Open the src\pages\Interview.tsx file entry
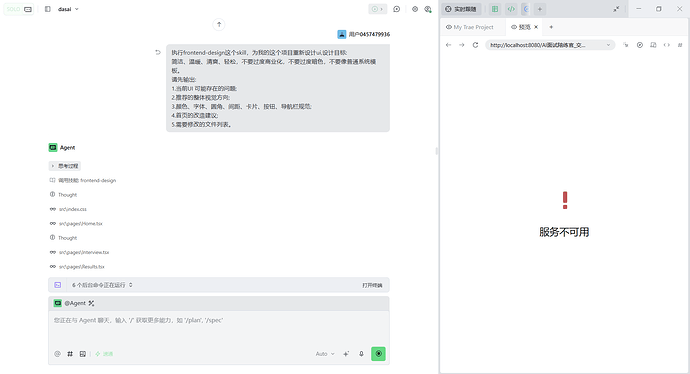Image resolution: width=690 pixels, height=374 pixels. (x=79, y=252)
